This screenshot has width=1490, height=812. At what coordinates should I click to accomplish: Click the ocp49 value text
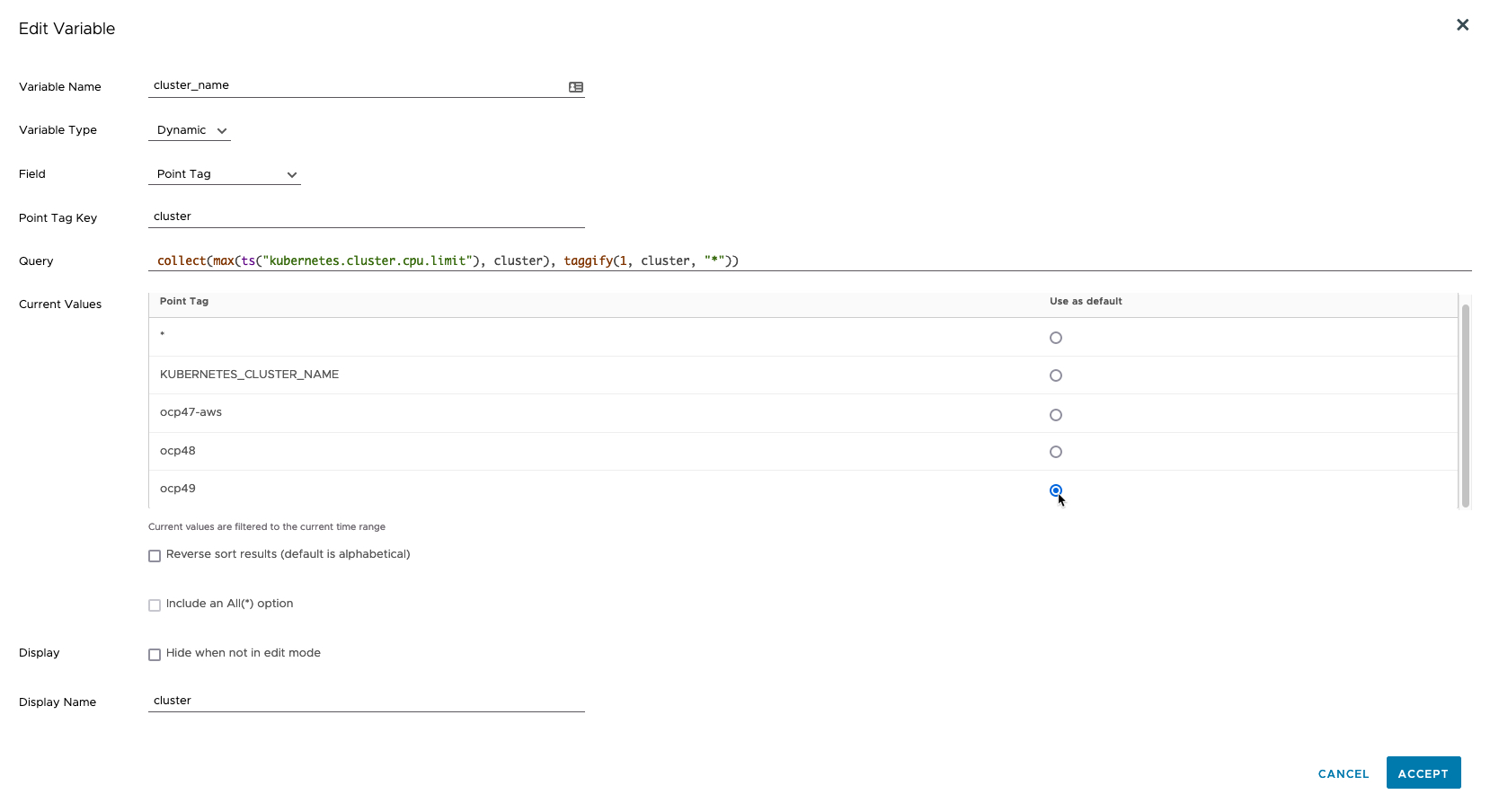click(178, 489)
